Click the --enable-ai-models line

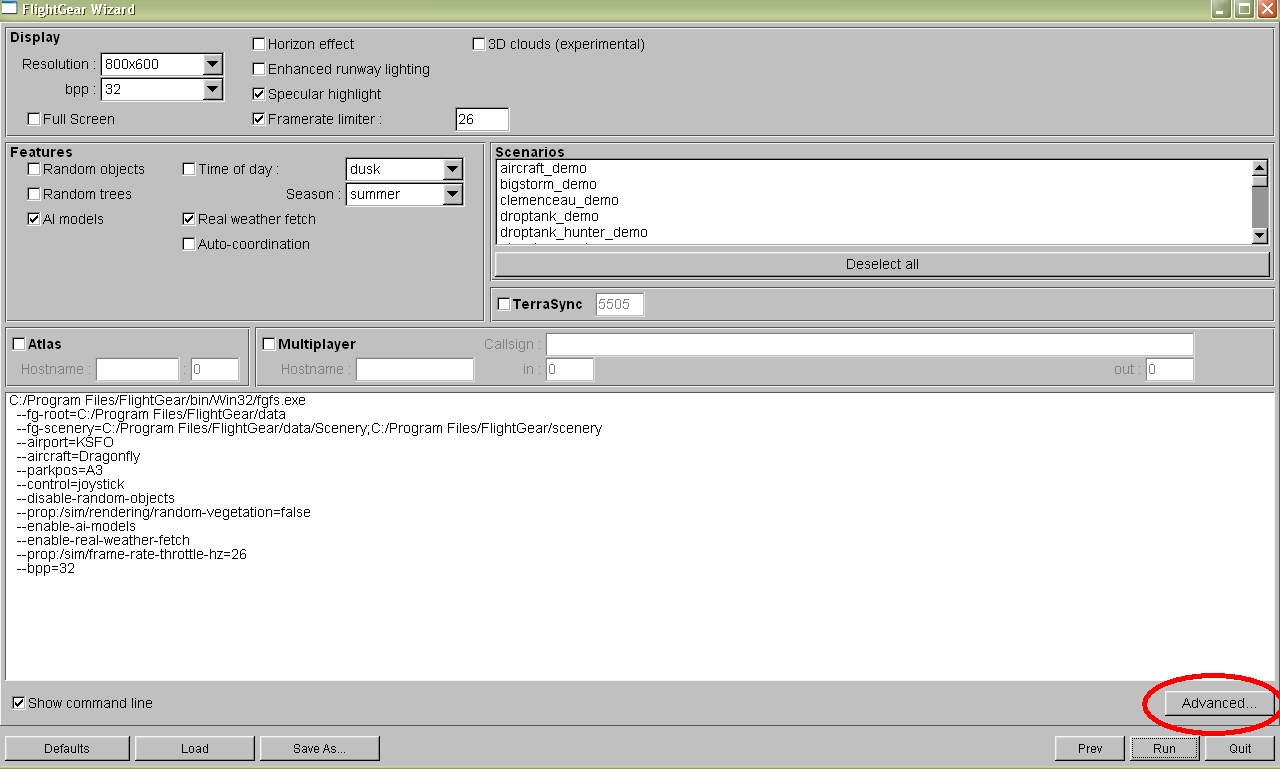[x=76, y=526]
